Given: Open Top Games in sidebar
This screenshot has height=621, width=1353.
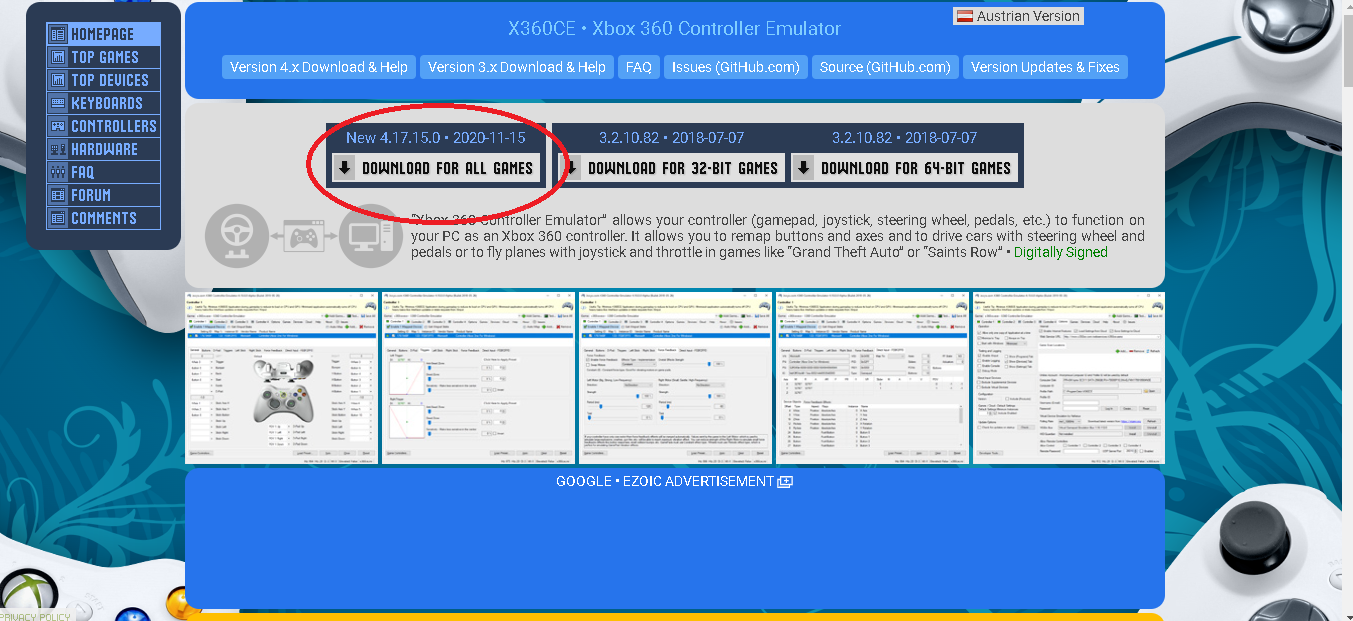Looking at the screenshot, I should [103, 57].
